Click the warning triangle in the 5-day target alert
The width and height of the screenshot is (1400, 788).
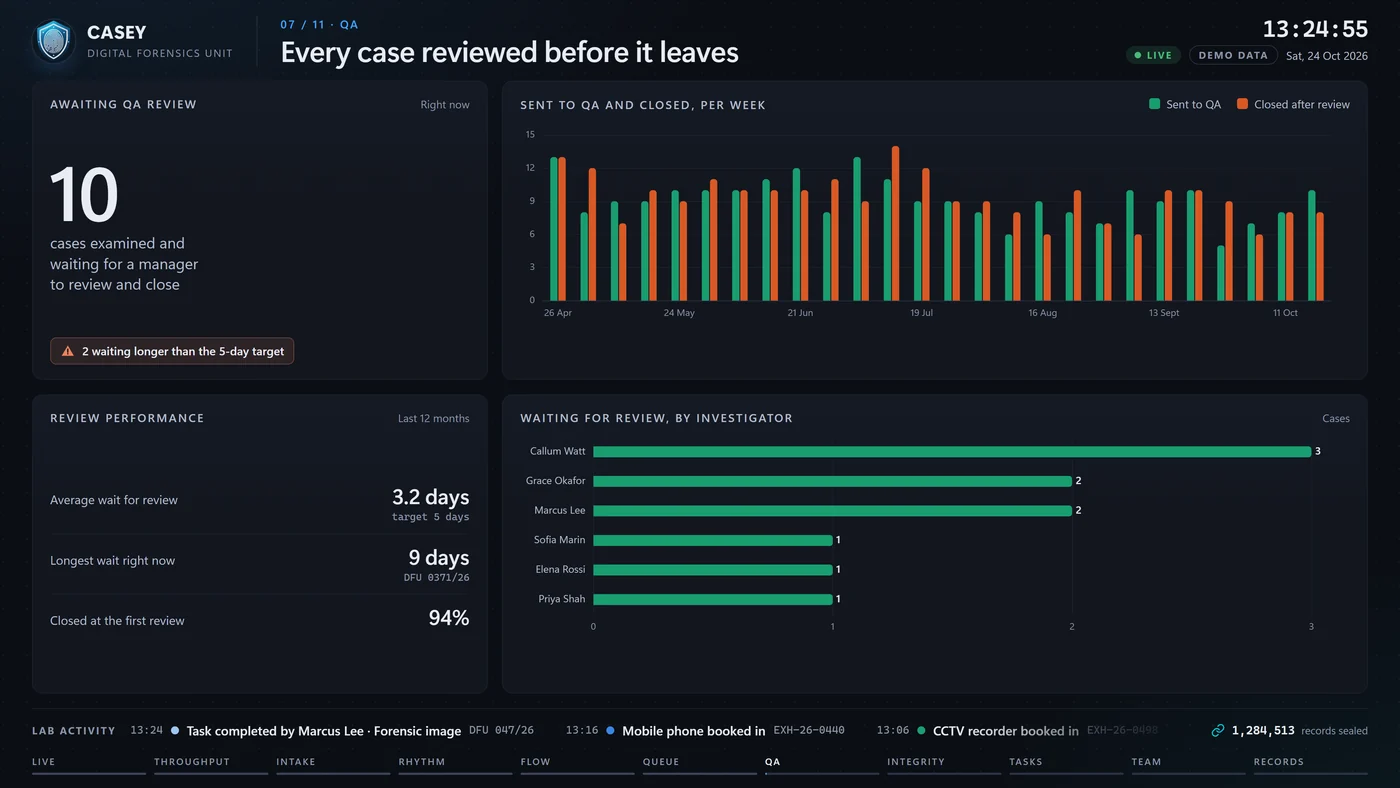(x=68, y=351)
